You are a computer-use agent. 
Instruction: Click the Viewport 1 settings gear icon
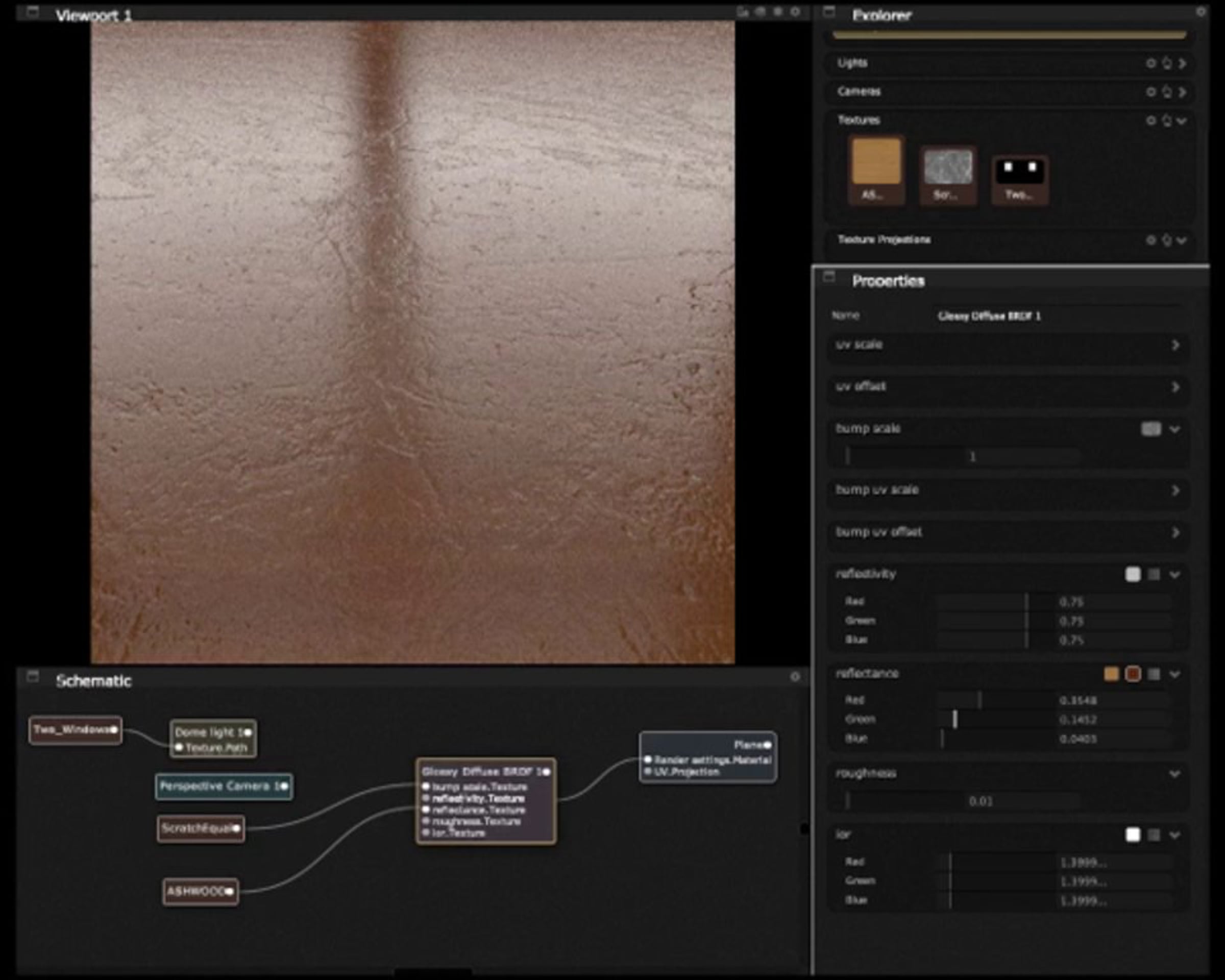795,12
